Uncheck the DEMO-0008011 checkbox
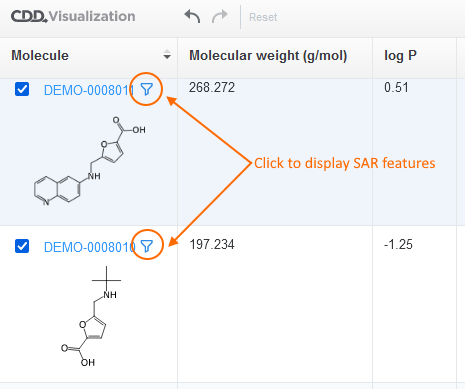Image resolution: width=465 pixels, height=389 pixels. point(22,89)
